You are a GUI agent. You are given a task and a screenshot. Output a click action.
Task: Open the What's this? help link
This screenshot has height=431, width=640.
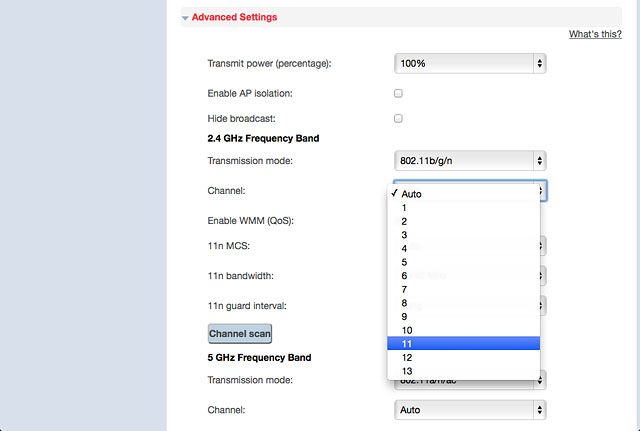[x=595, y=34]
